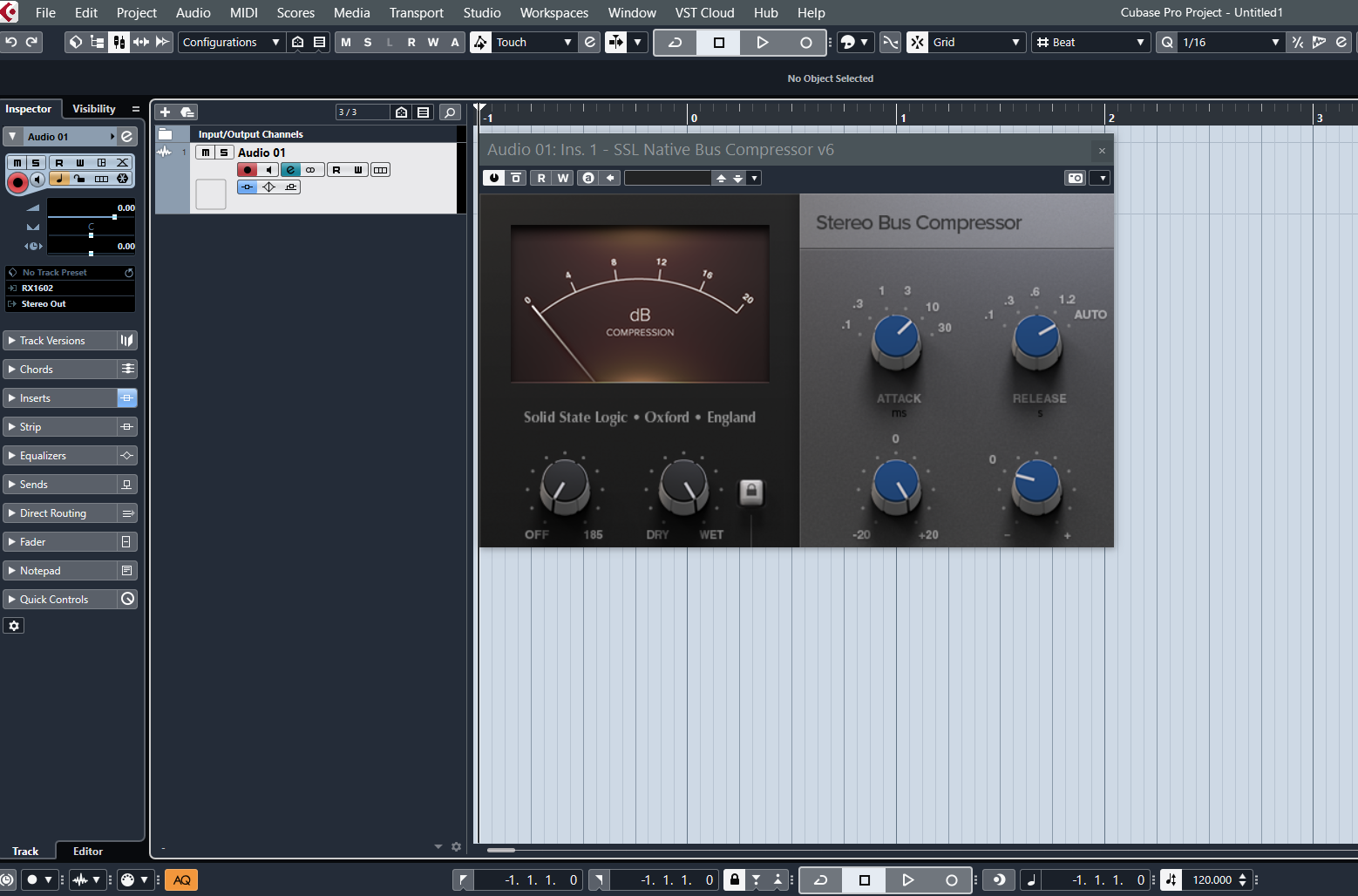This screenshot has width=1358, height=896.
Task: Toggle Monitor speaker on Audio 01 track
Action: pyautogui.click(x=268, y=170)
